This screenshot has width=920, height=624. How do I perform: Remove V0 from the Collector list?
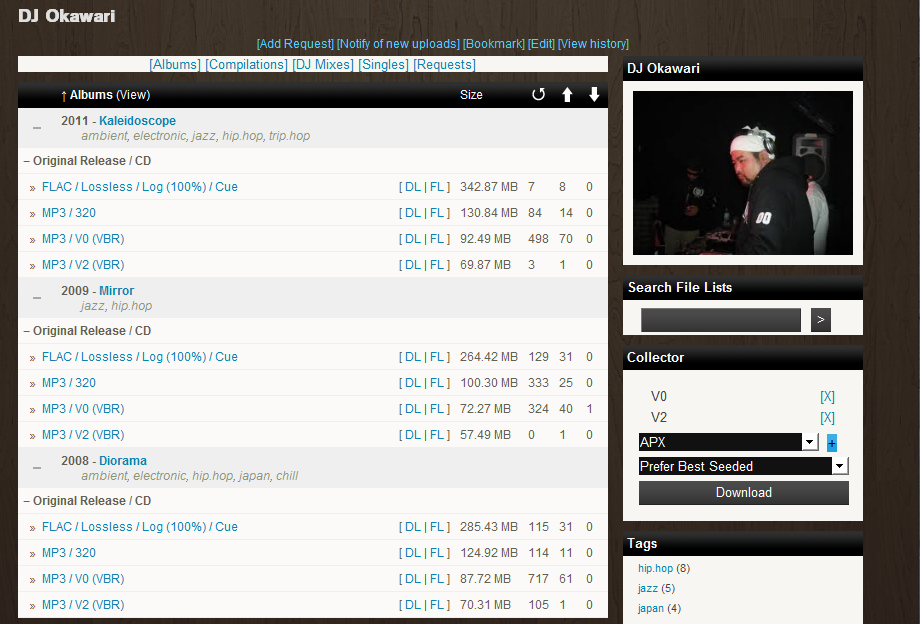click(827, 397)
